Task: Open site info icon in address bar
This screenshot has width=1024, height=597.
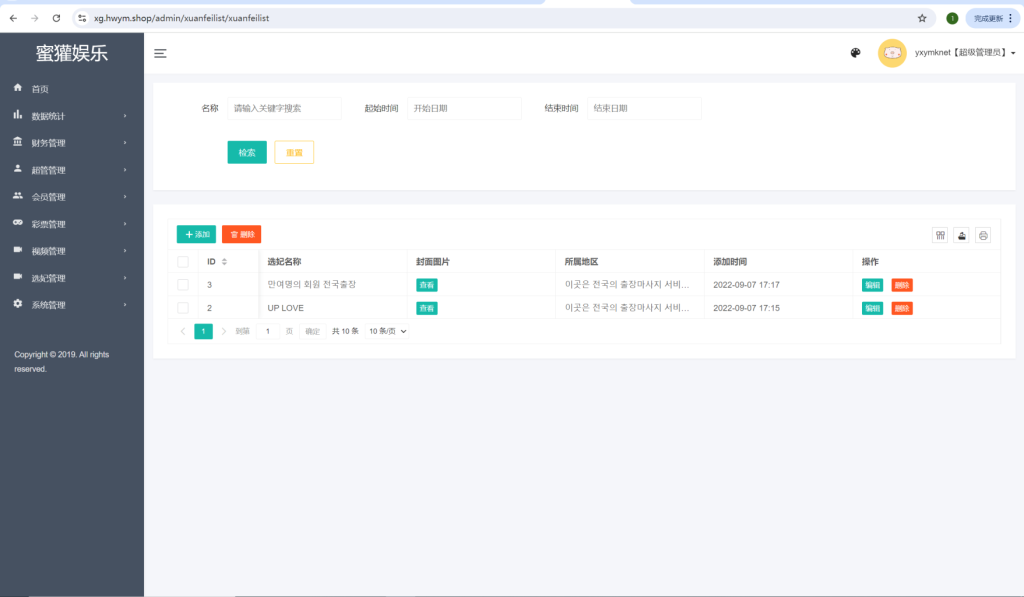Action: (82, 18)
